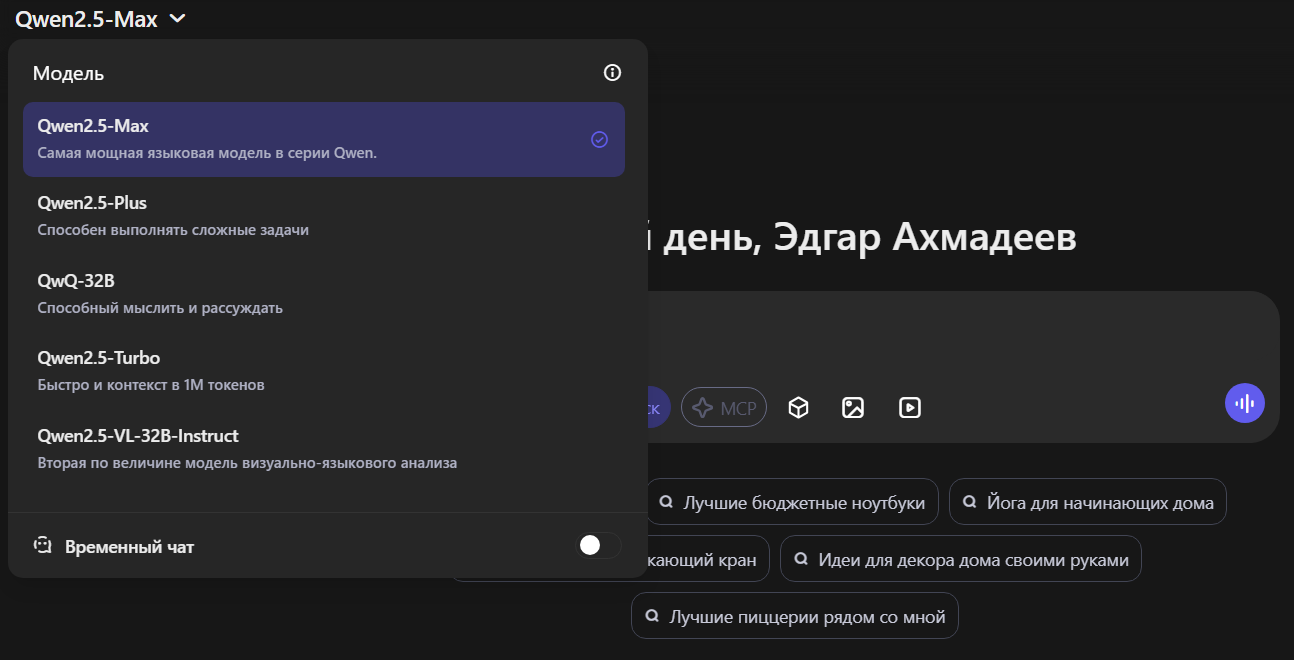Choose suggestion Йога для начинающих дома

point(1088,502)
